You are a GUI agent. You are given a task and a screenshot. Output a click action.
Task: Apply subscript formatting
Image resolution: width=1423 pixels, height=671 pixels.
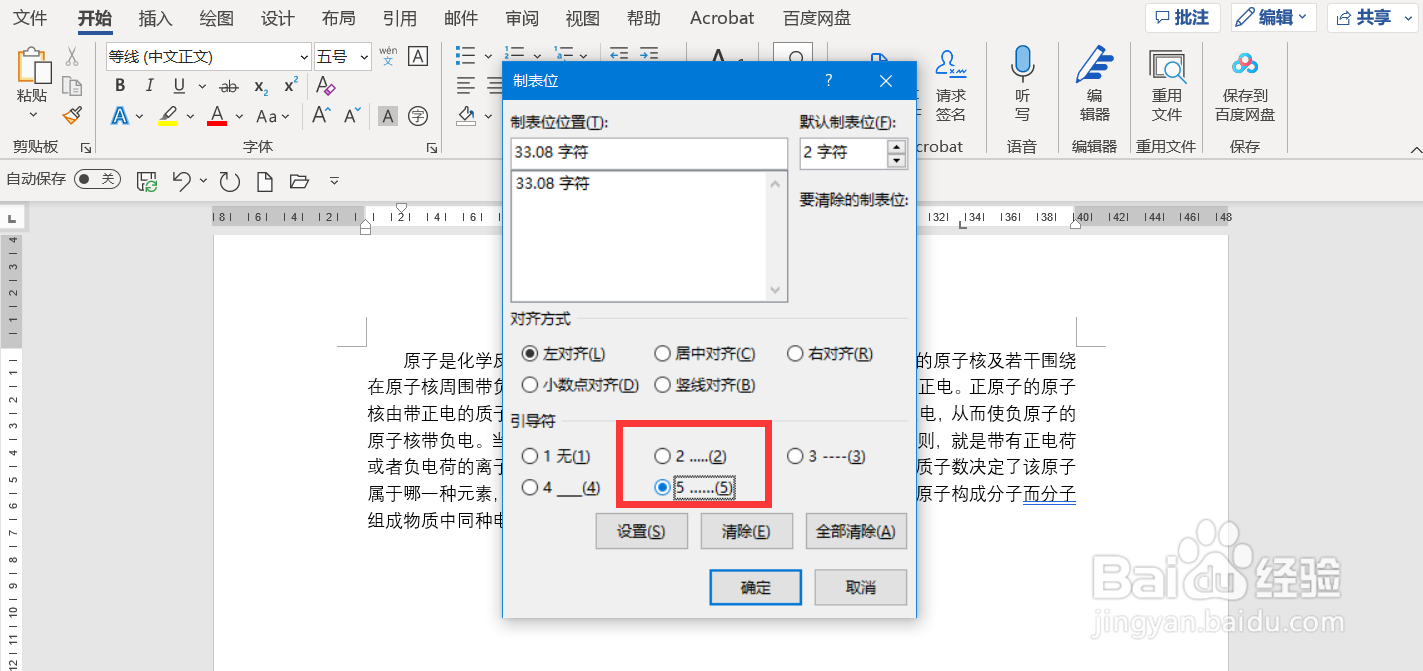tap(261, 86)
